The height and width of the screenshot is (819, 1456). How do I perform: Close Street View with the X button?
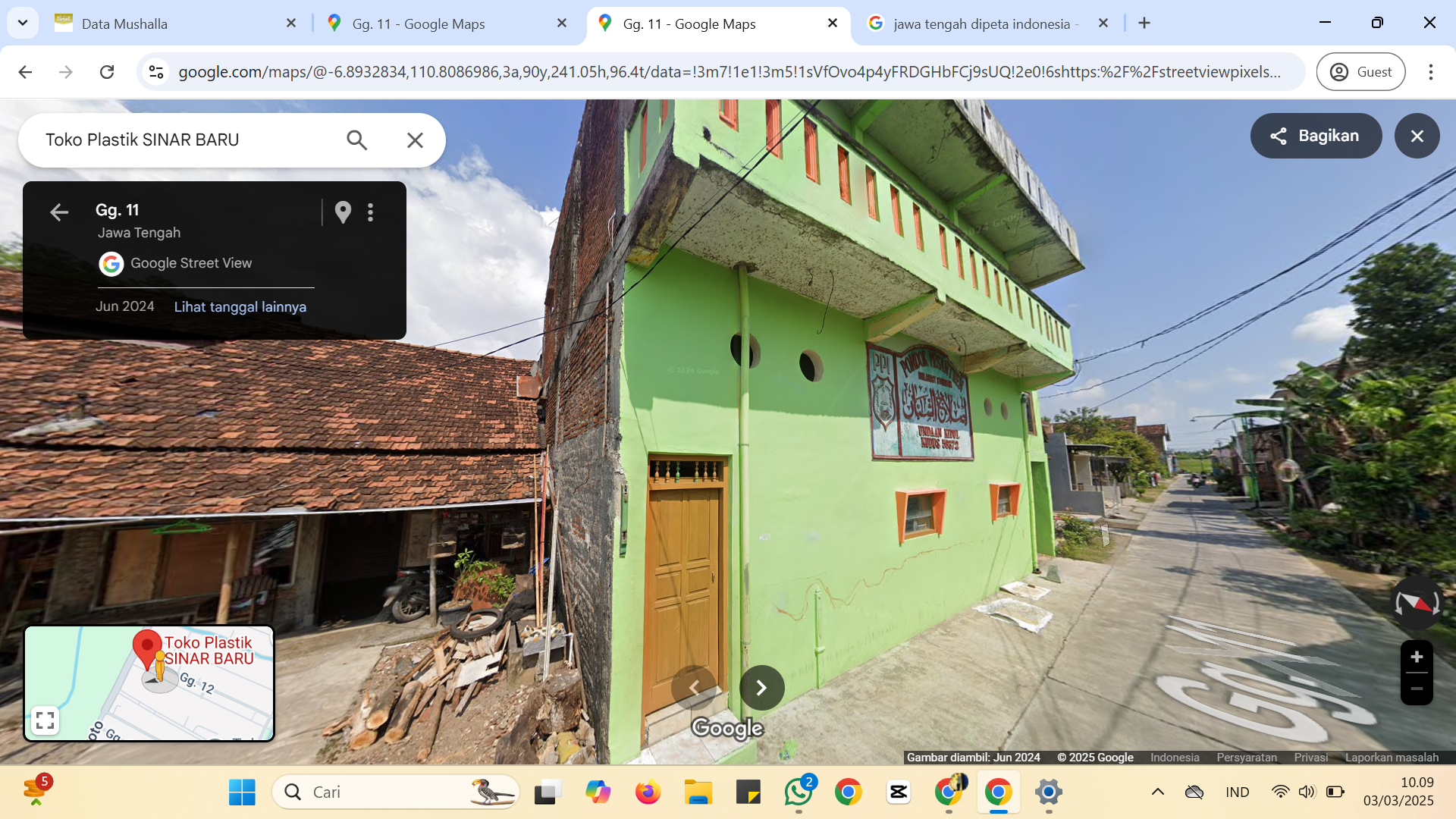pos(1417,136)
